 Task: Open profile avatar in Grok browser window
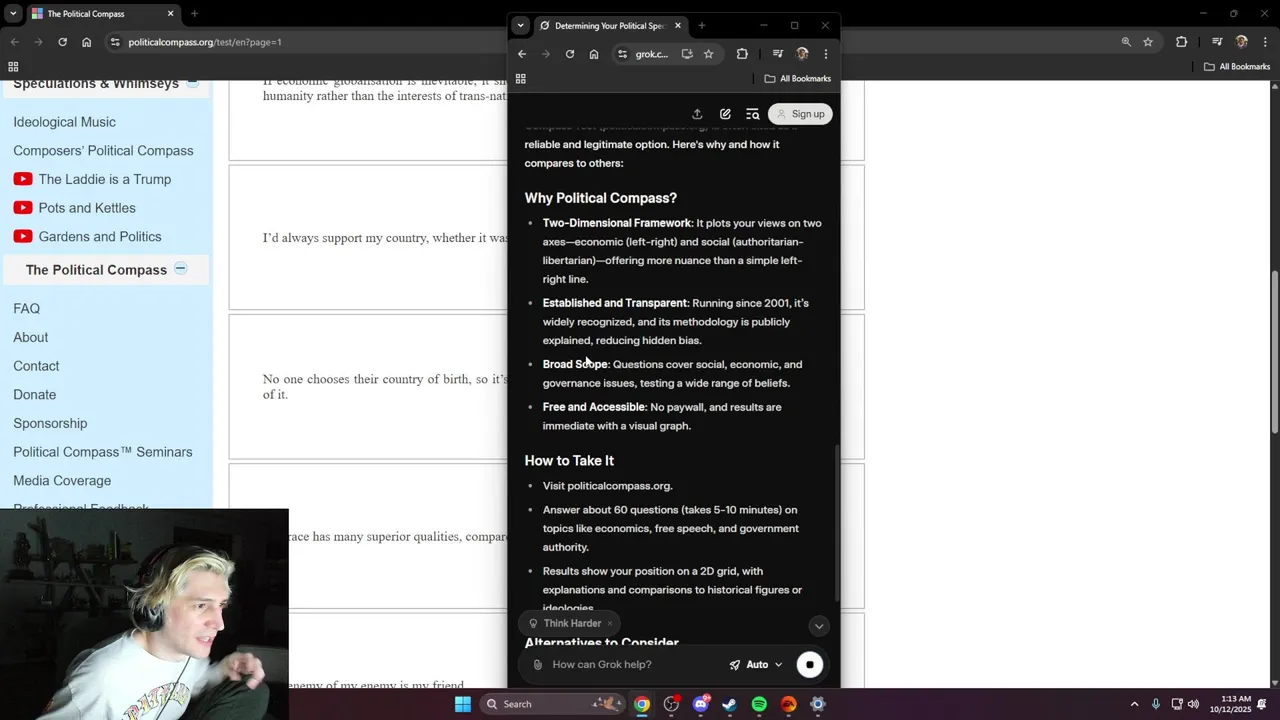click(x=802, y=54)
